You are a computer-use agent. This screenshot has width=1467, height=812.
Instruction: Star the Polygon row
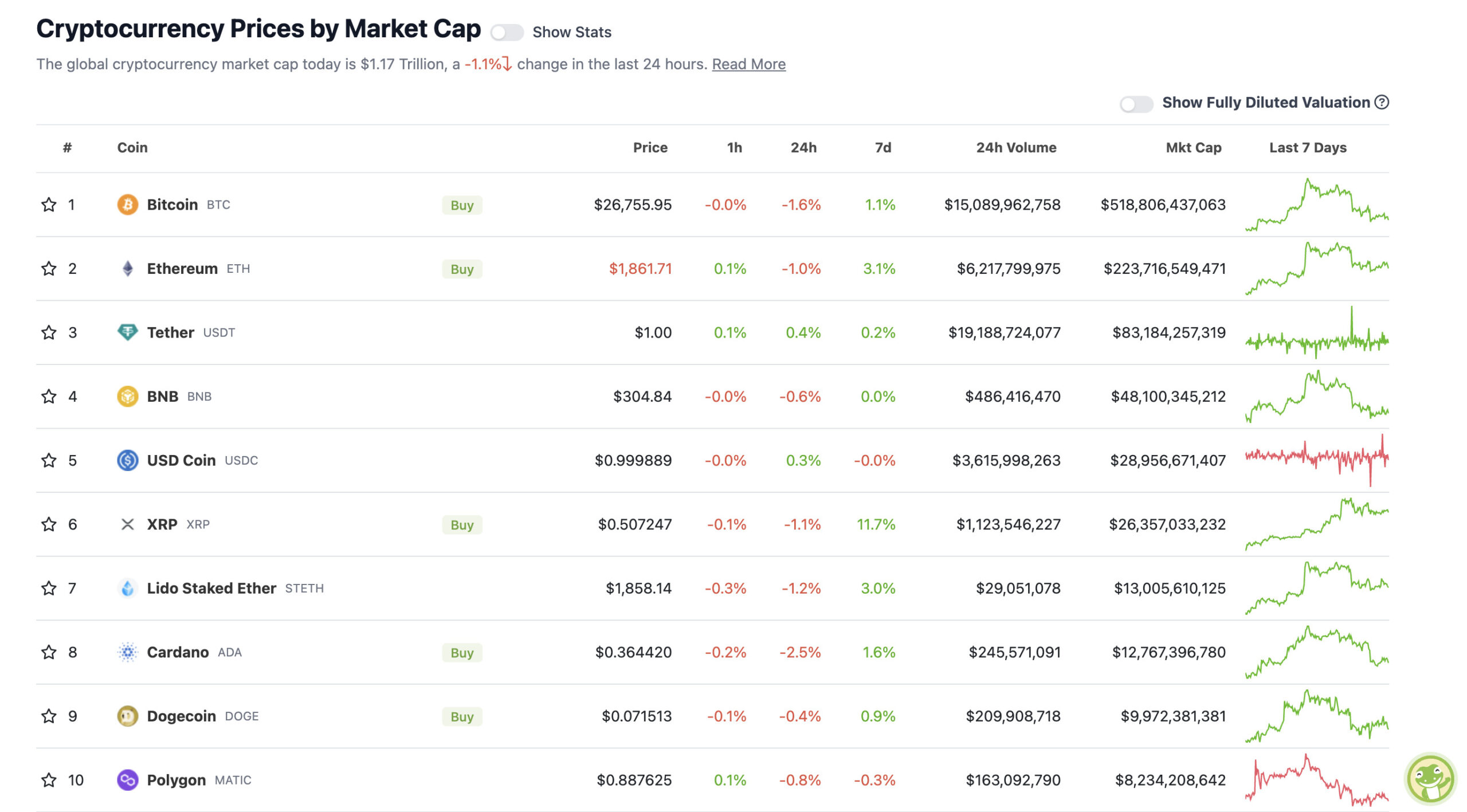coord(49,780)
